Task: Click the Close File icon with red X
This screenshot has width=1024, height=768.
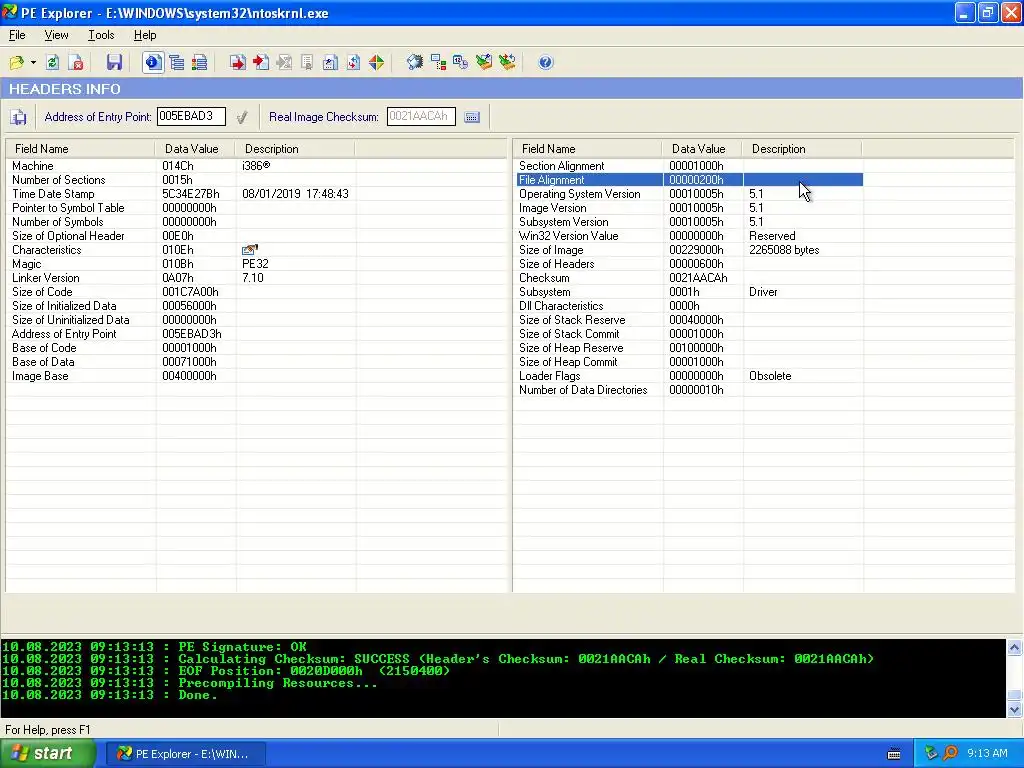Action: pos(76,63)
